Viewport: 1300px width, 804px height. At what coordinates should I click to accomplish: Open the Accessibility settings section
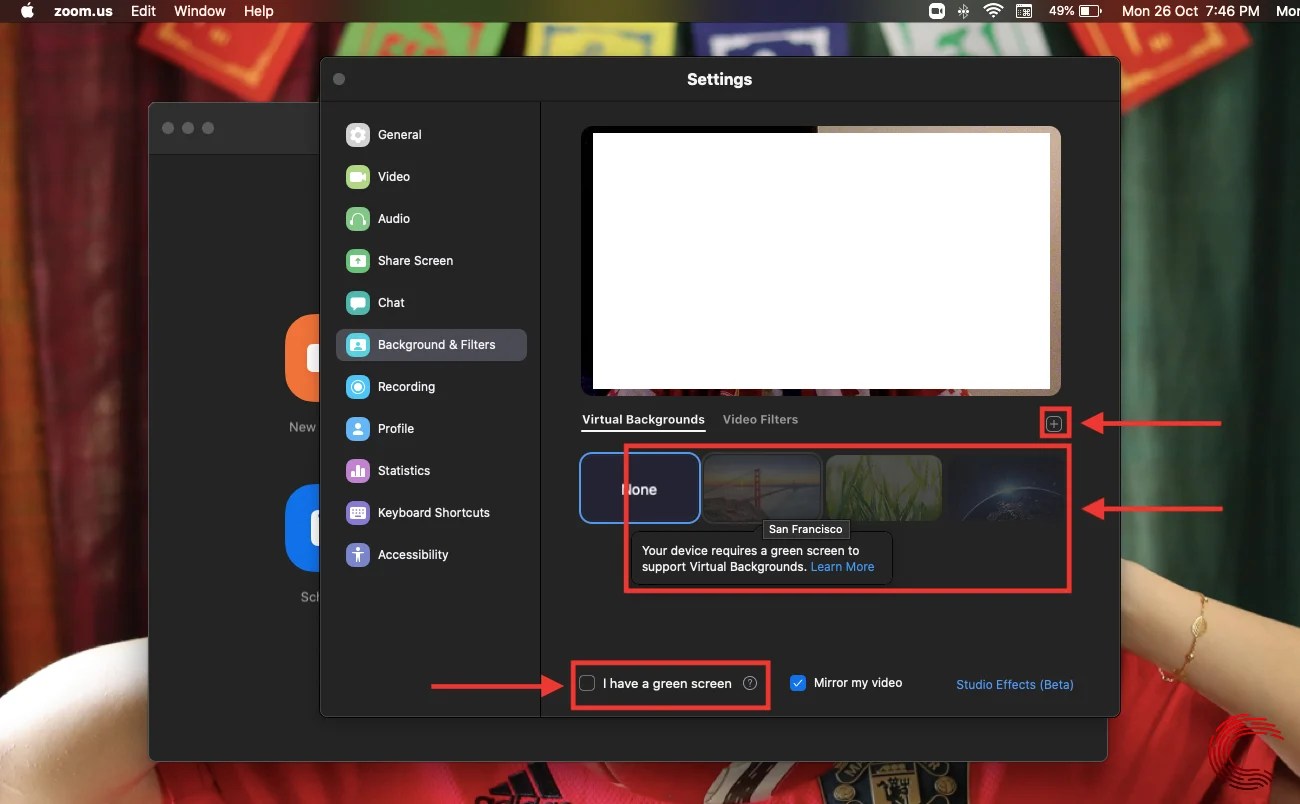431,555
